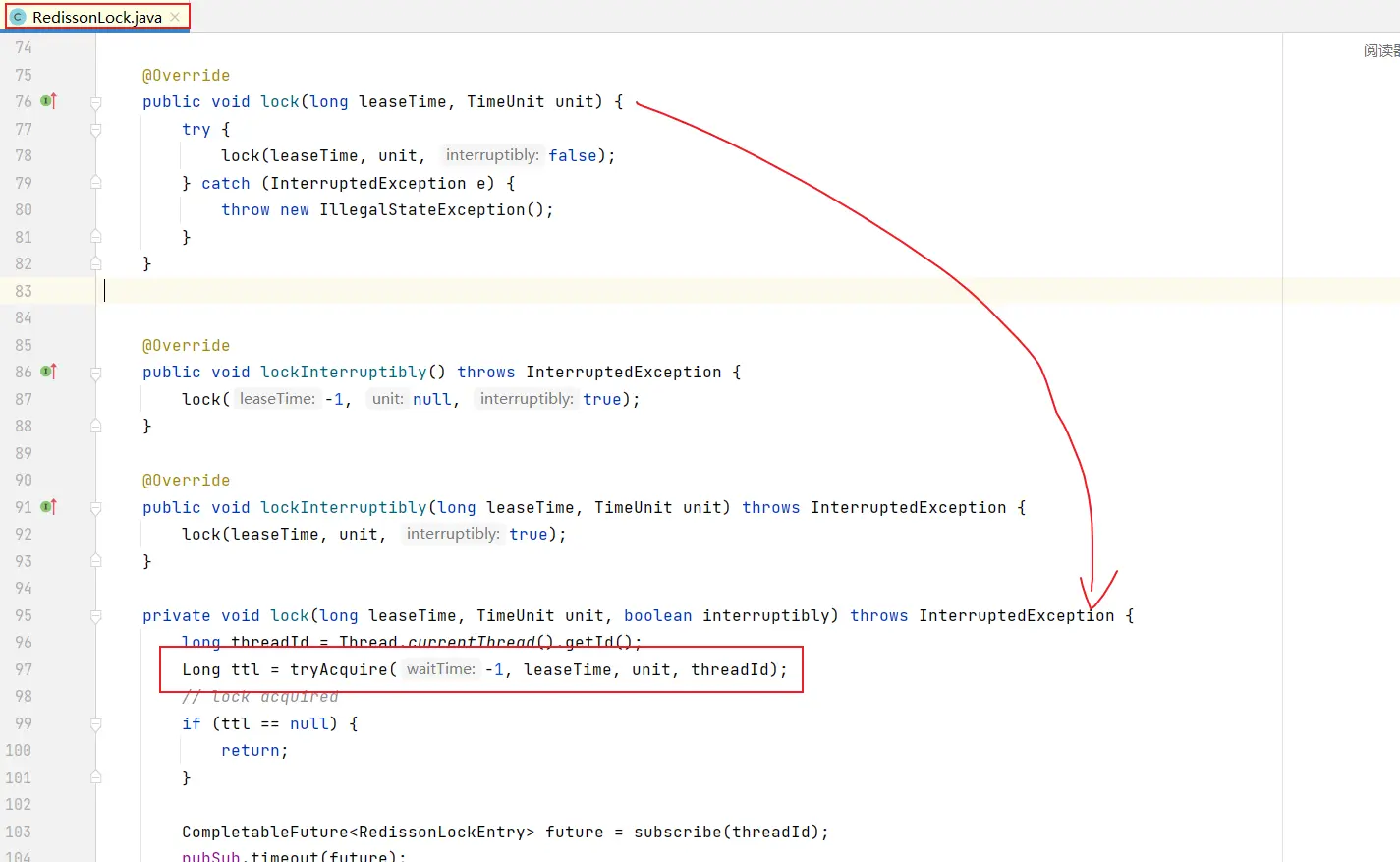Click the subscribe call on line 103
This screenshot has width=1400, height=862.
[x=678, y=832]
